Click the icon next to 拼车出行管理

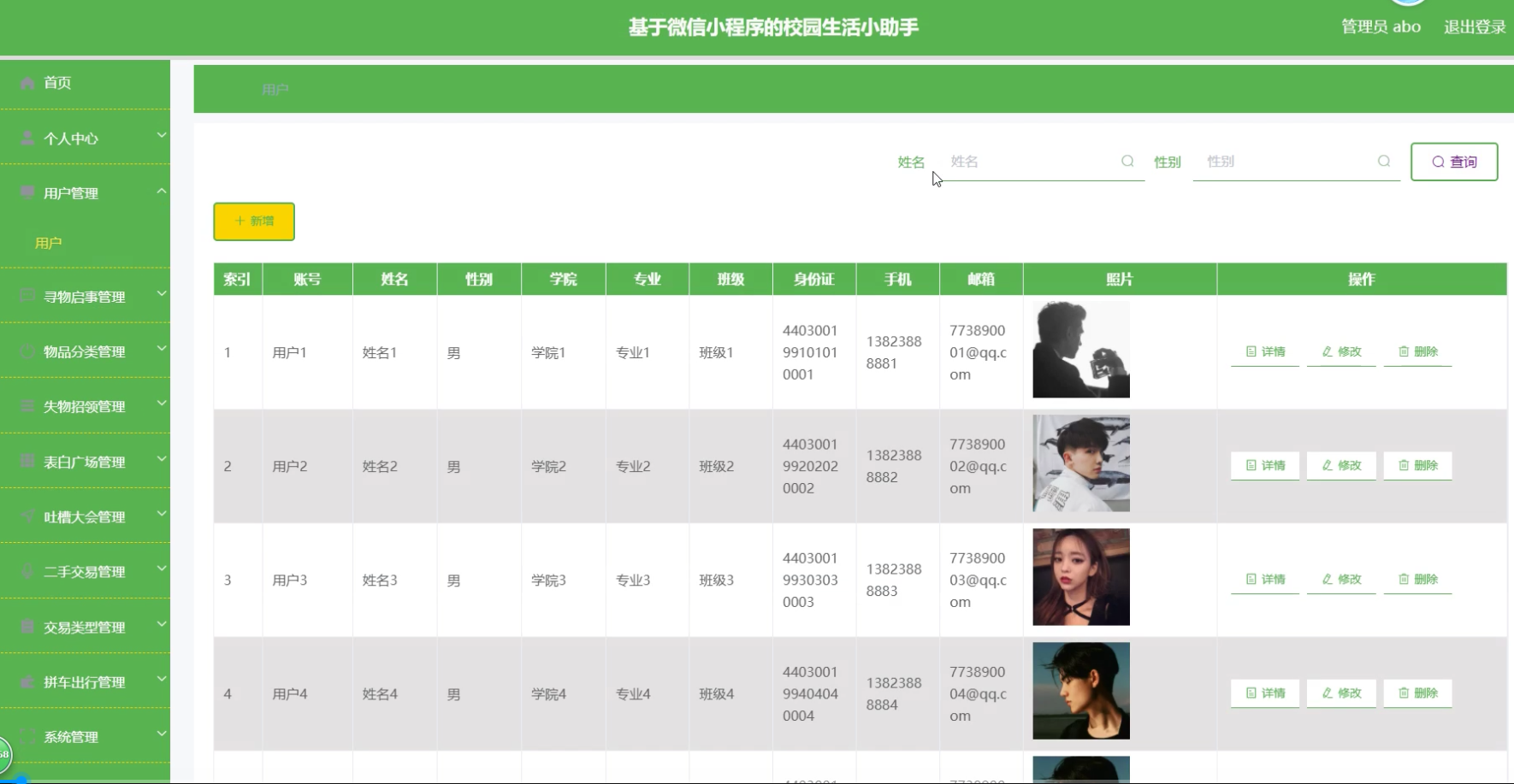click(x=27, y=681)
